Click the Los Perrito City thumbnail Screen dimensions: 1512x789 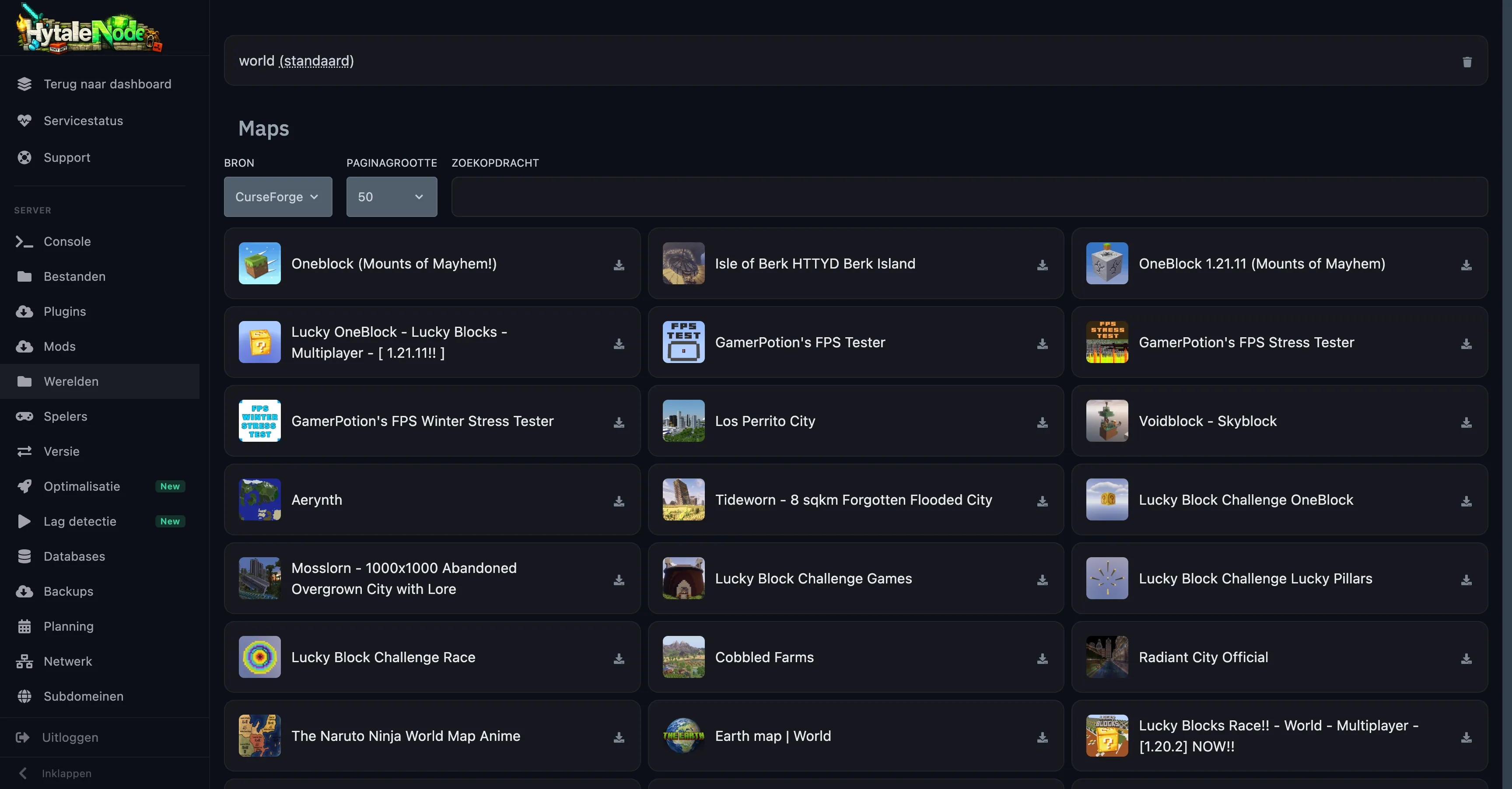pyautogui.click(x=683, y=421)
